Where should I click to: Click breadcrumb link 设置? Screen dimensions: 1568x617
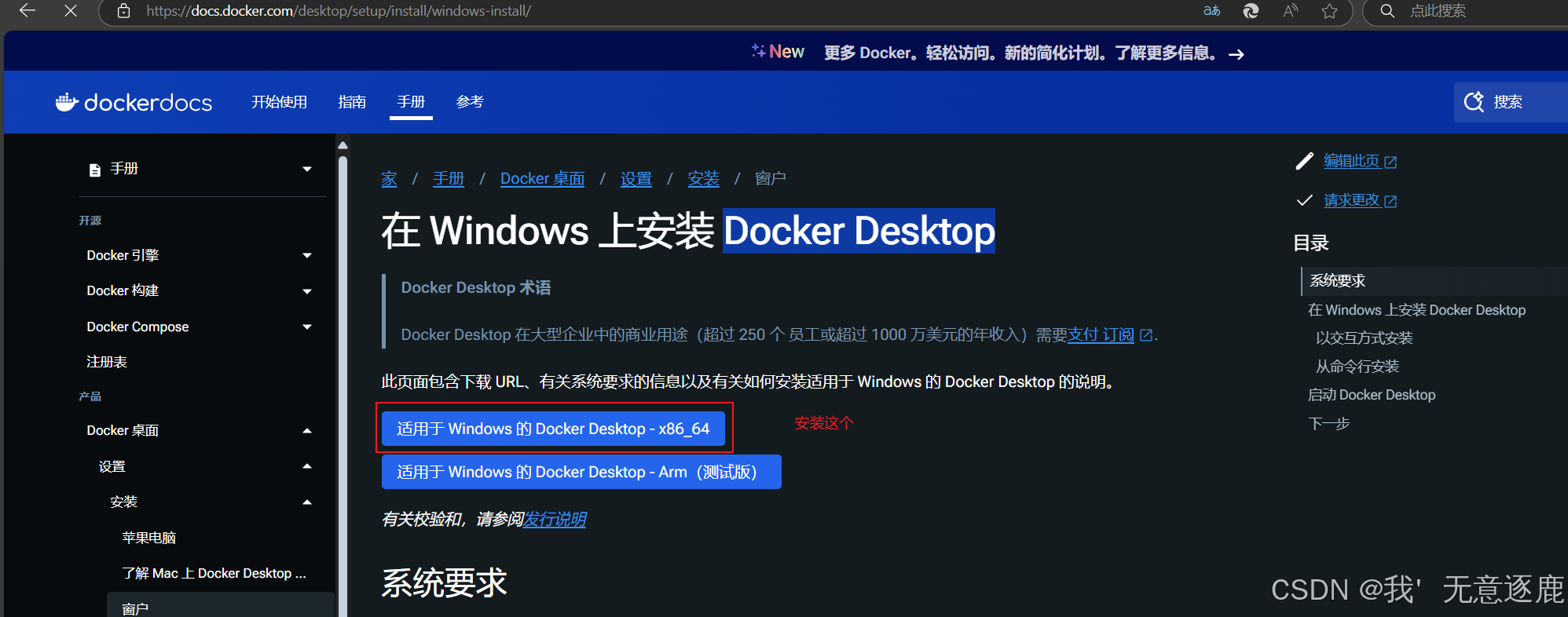pyautogui.click(x=636, y=179)
